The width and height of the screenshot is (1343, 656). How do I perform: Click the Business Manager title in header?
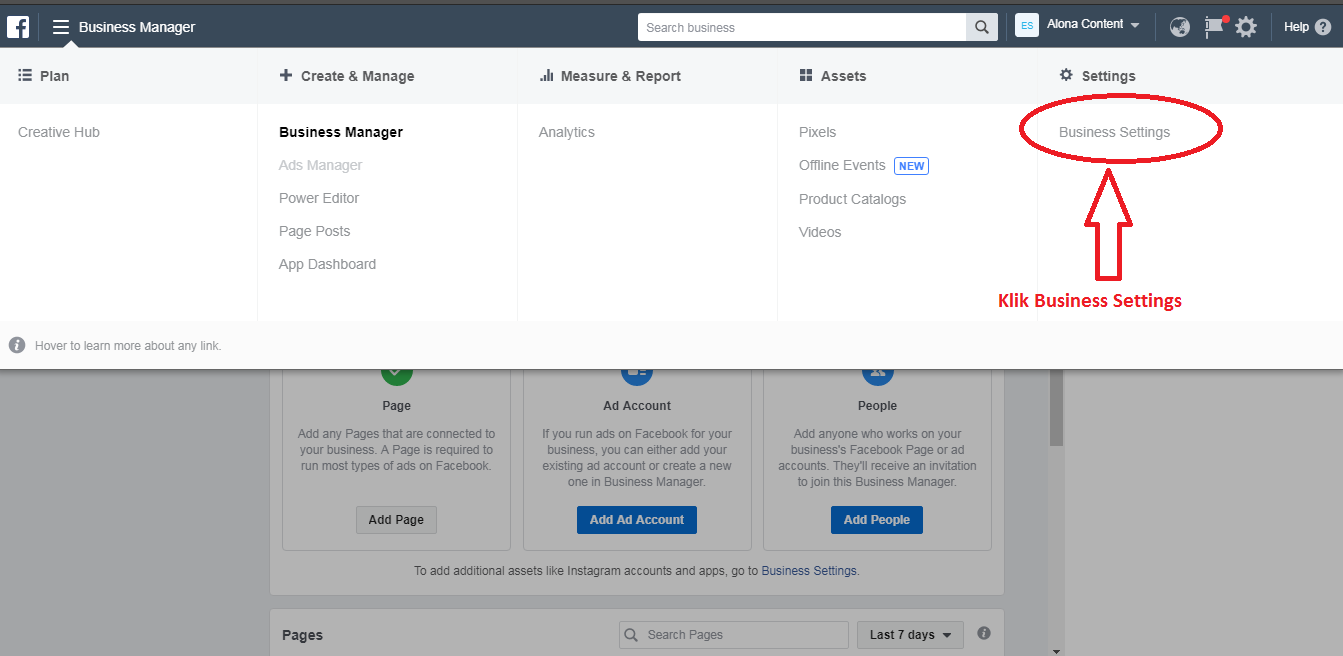pyautogui.click(x=137, y=27)
